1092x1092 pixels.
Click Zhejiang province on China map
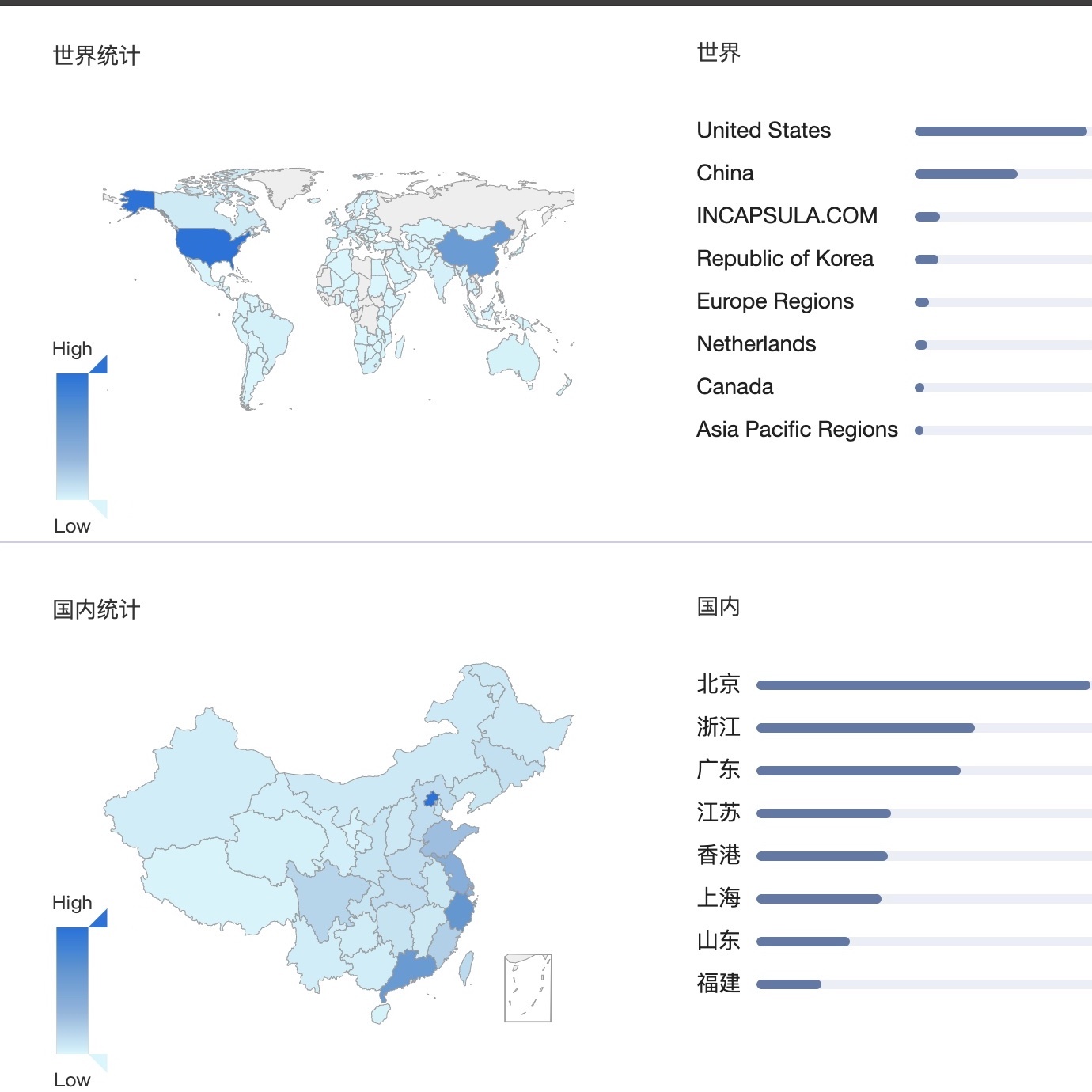[x=459, y=911]
